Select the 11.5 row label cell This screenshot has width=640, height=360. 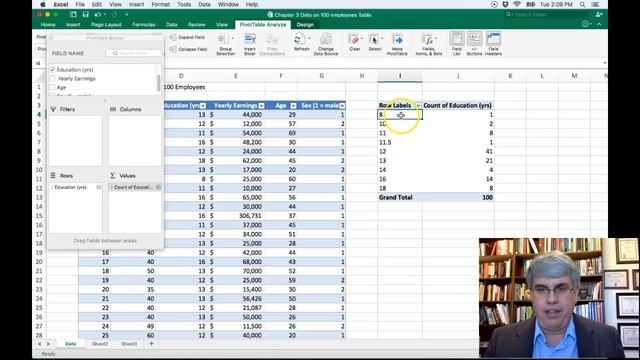coord(400,142)
